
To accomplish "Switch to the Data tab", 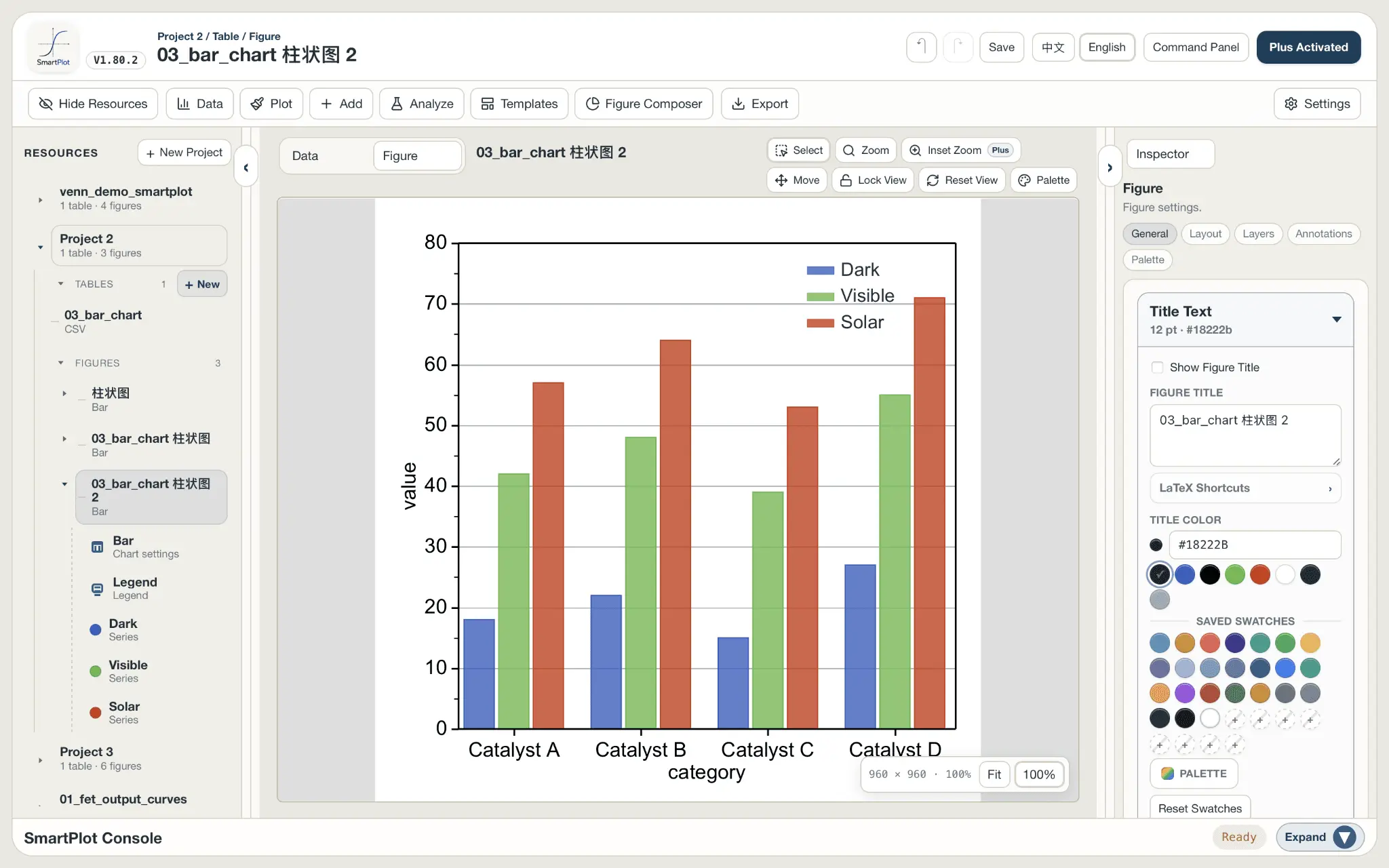I will pos(326,156).
